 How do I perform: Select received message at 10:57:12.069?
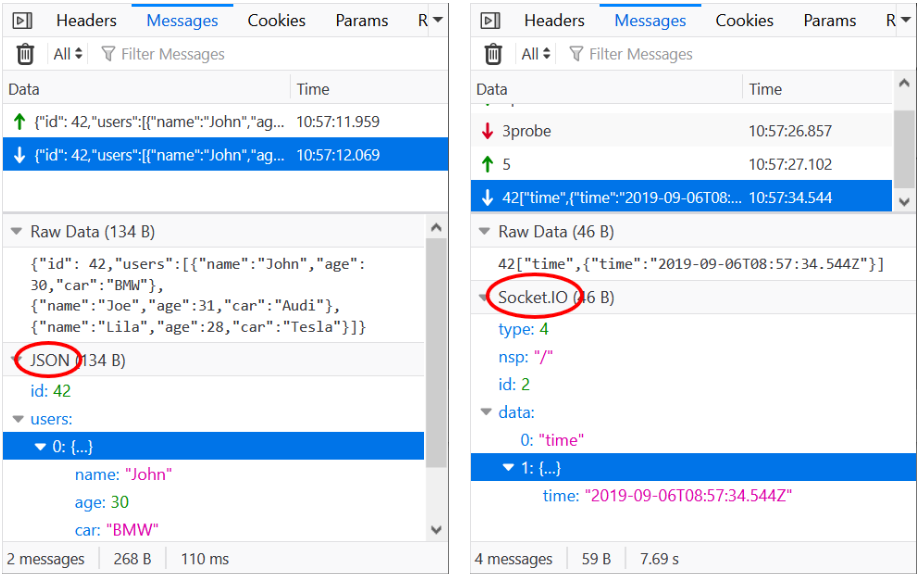[226, 155]
